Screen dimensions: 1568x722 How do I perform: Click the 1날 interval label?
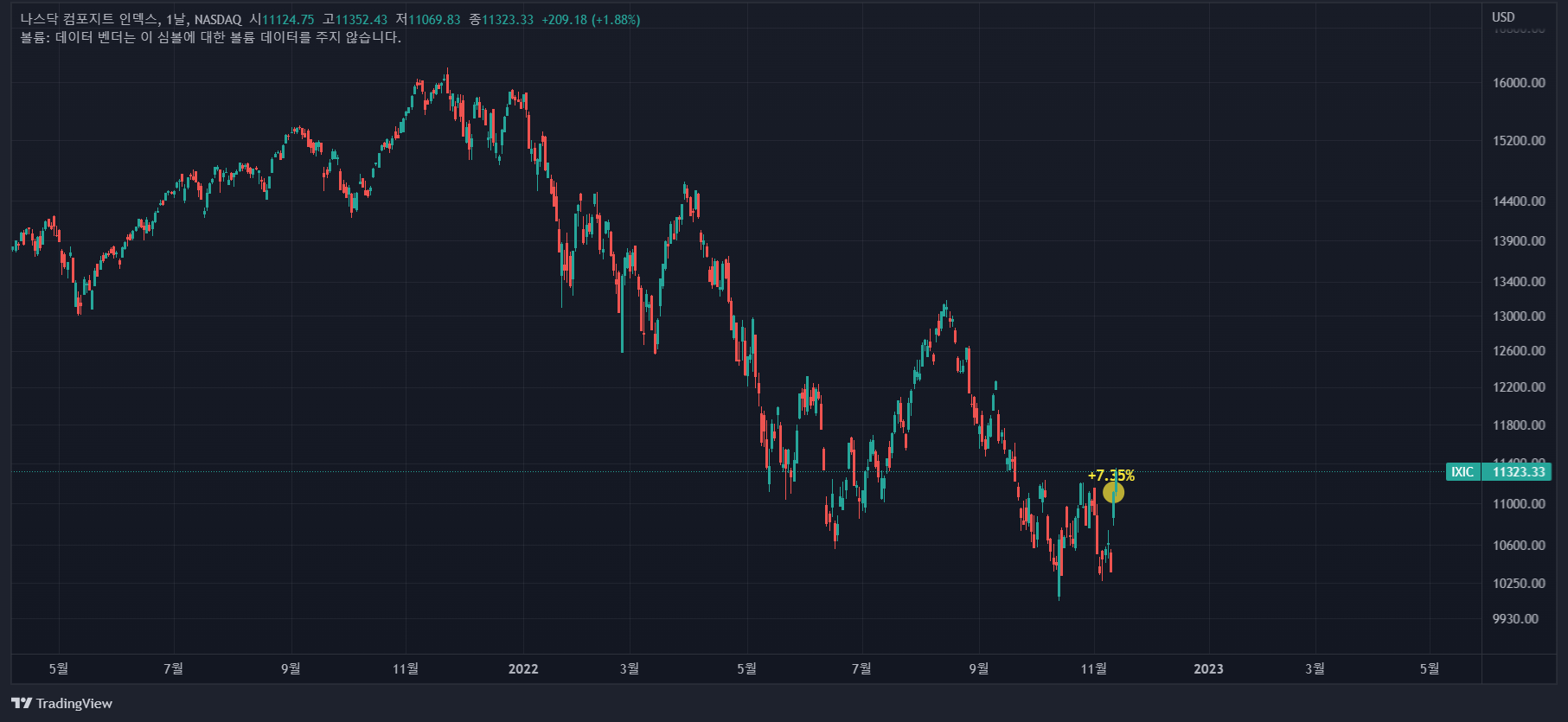(x=176, y=19)
